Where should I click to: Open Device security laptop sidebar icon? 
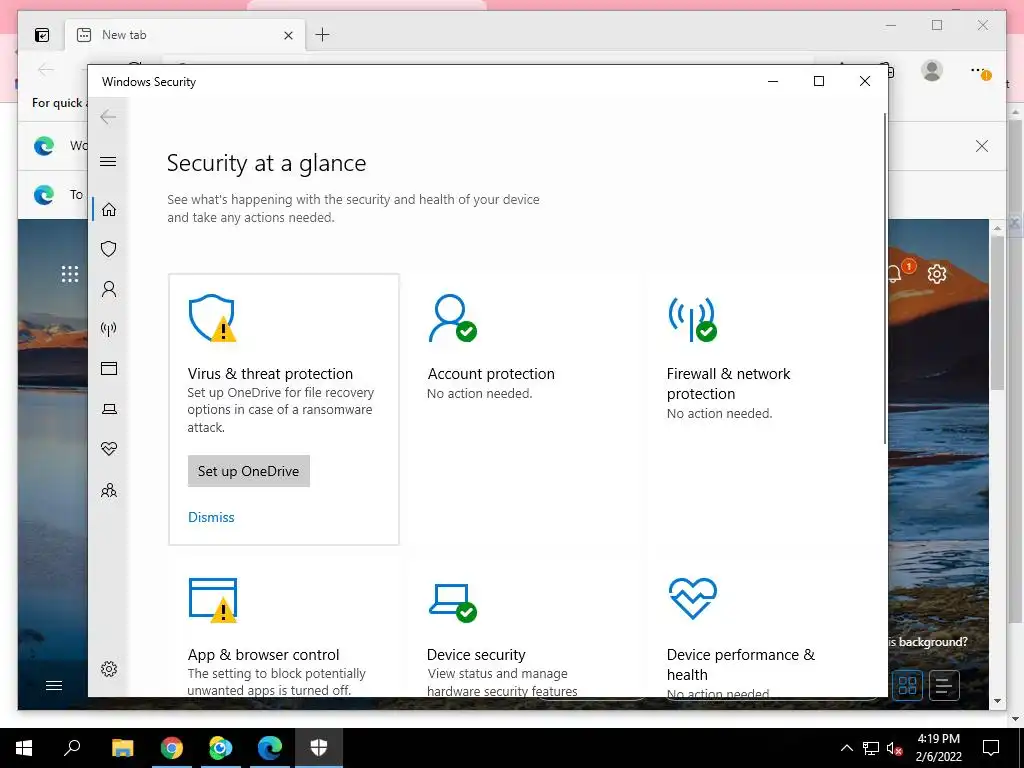tap(109, 409)
